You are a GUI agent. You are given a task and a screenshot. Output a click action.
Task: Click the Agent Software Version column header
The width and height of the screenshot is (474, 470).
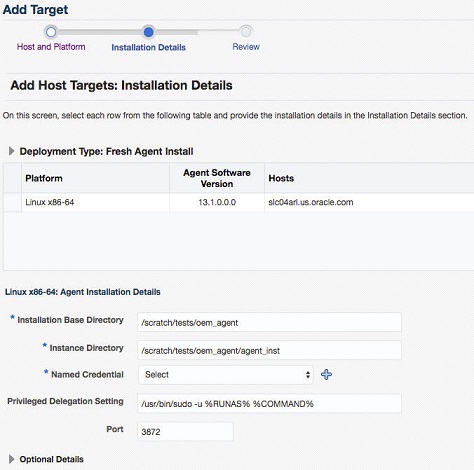point(217,178)
